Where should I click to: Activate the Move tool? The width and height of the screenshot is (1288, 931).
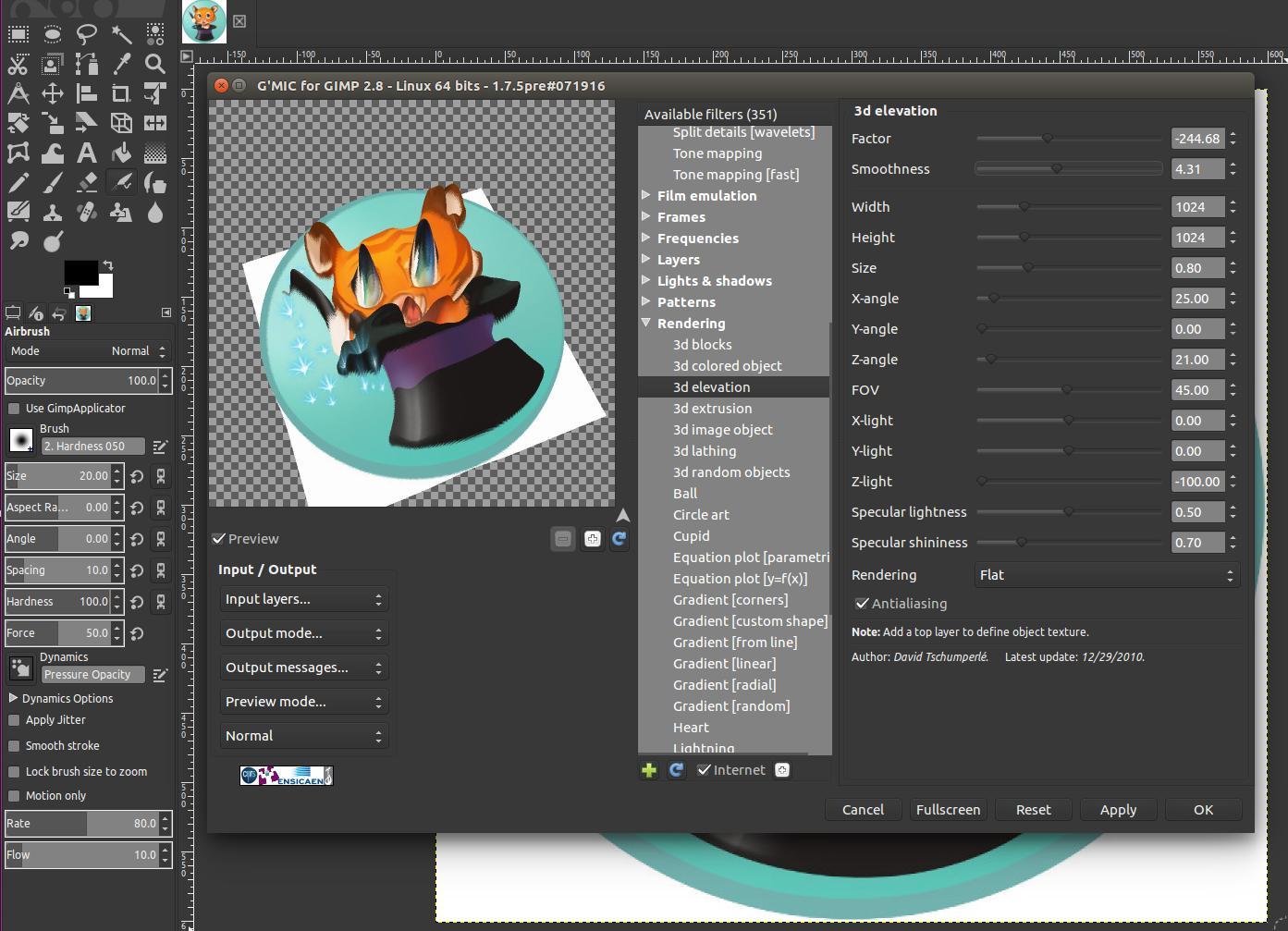(52, 93)
